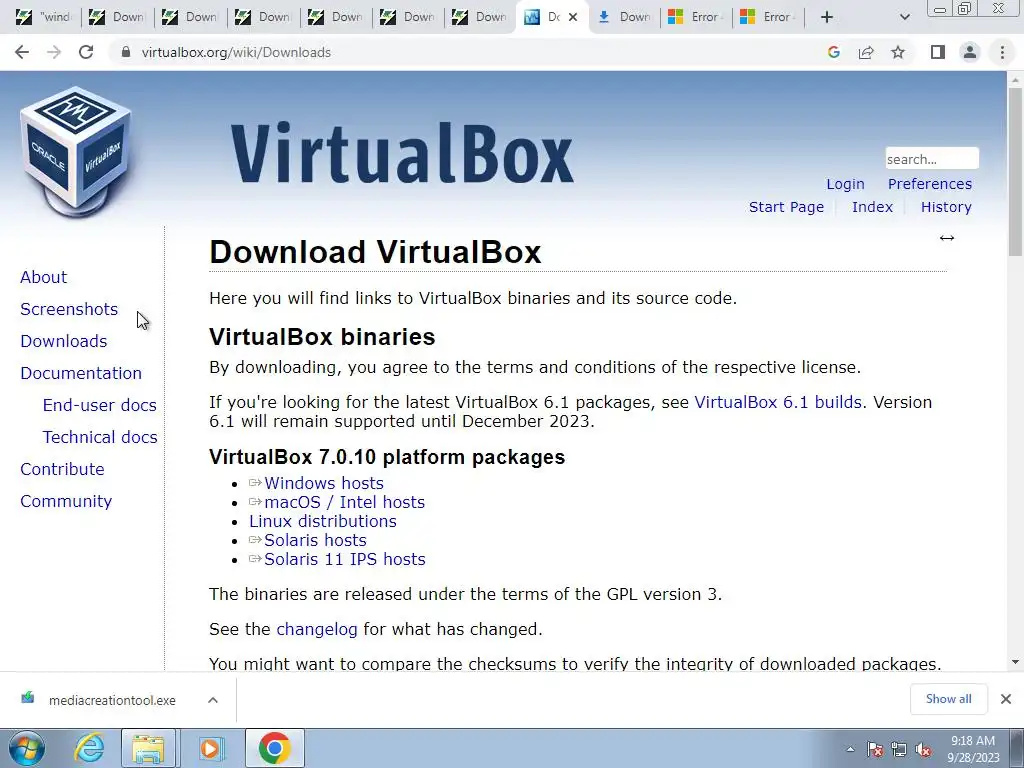Open the Windows Start button

point(25,748)
